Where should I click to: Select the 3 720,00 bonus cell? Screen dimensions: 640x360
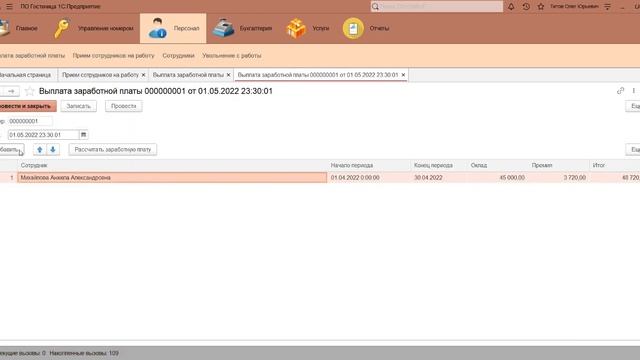pos(559,178)
